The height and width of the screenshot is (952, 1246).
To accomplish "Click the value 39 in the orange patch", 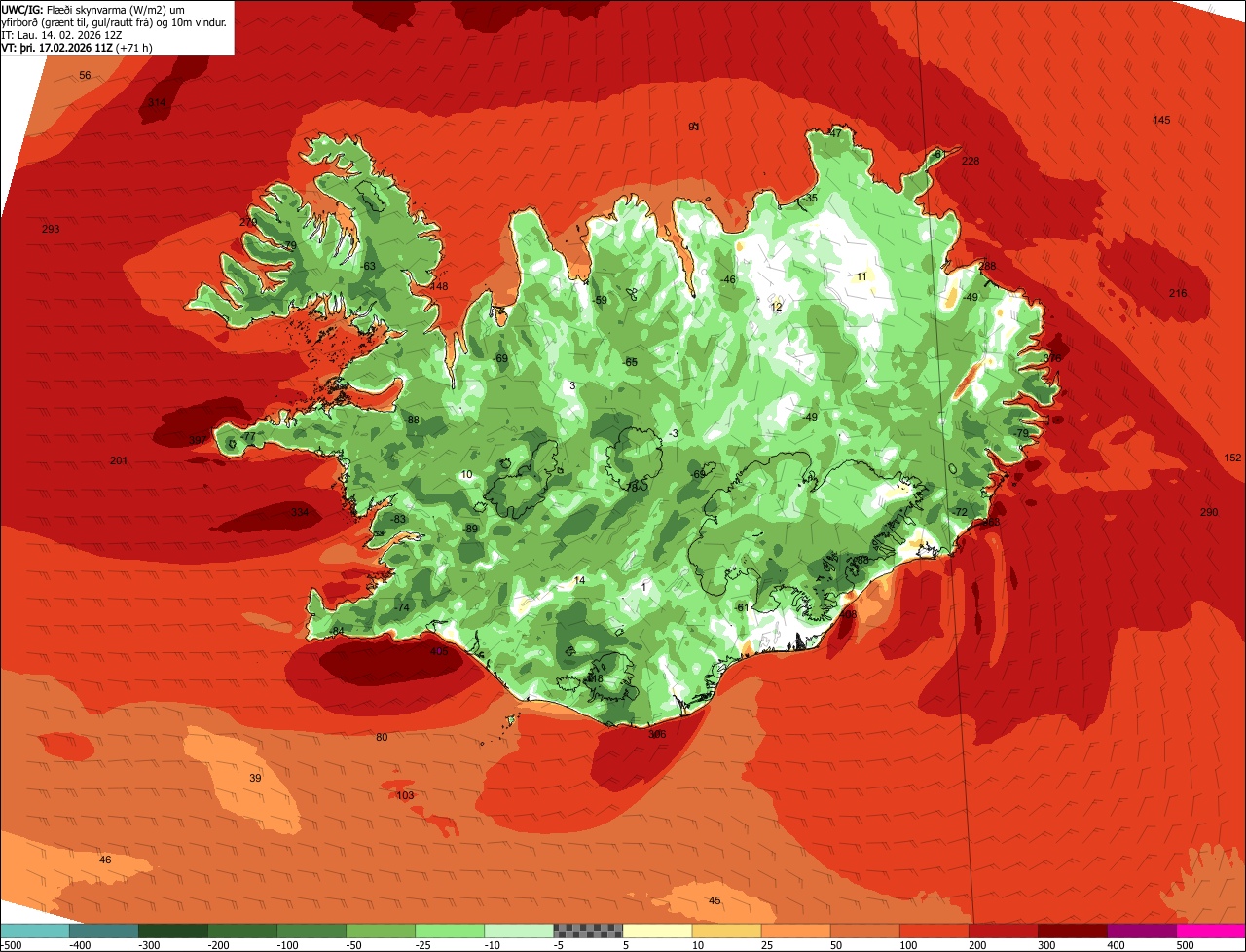I will (x=255, y=778).
